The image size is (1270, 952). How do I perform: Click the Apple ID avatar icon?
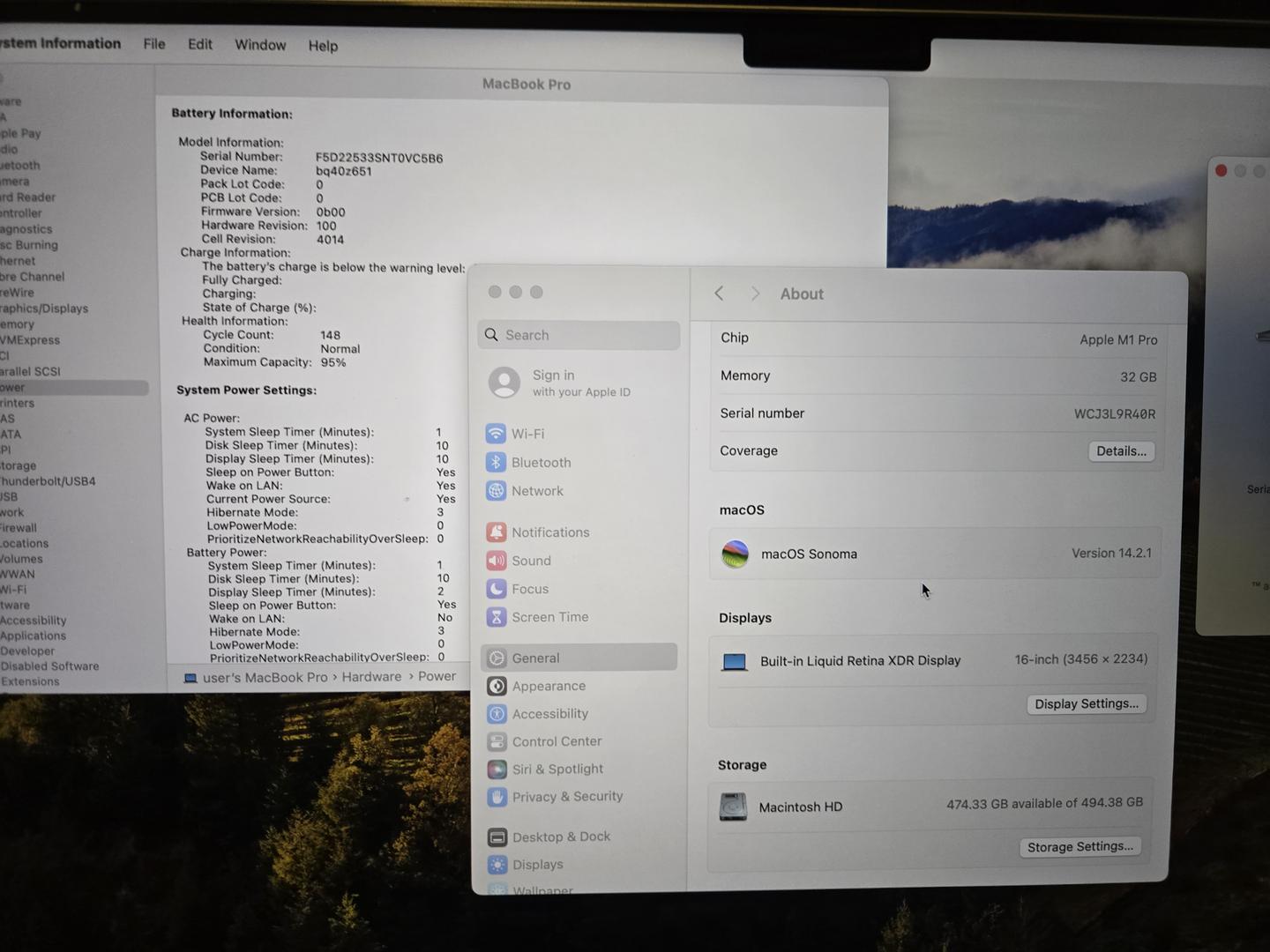coord(504,383)
